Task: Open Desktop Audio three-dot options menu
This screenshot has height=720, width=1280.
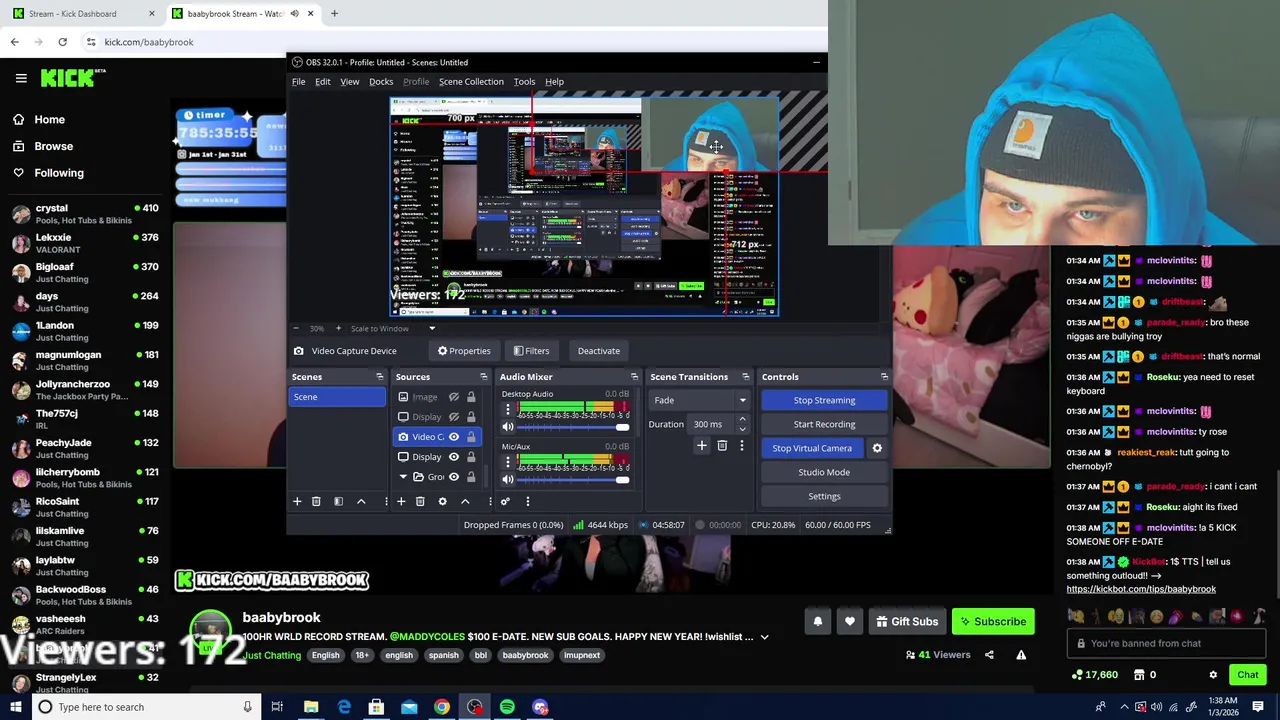Action: coord(508,410)
